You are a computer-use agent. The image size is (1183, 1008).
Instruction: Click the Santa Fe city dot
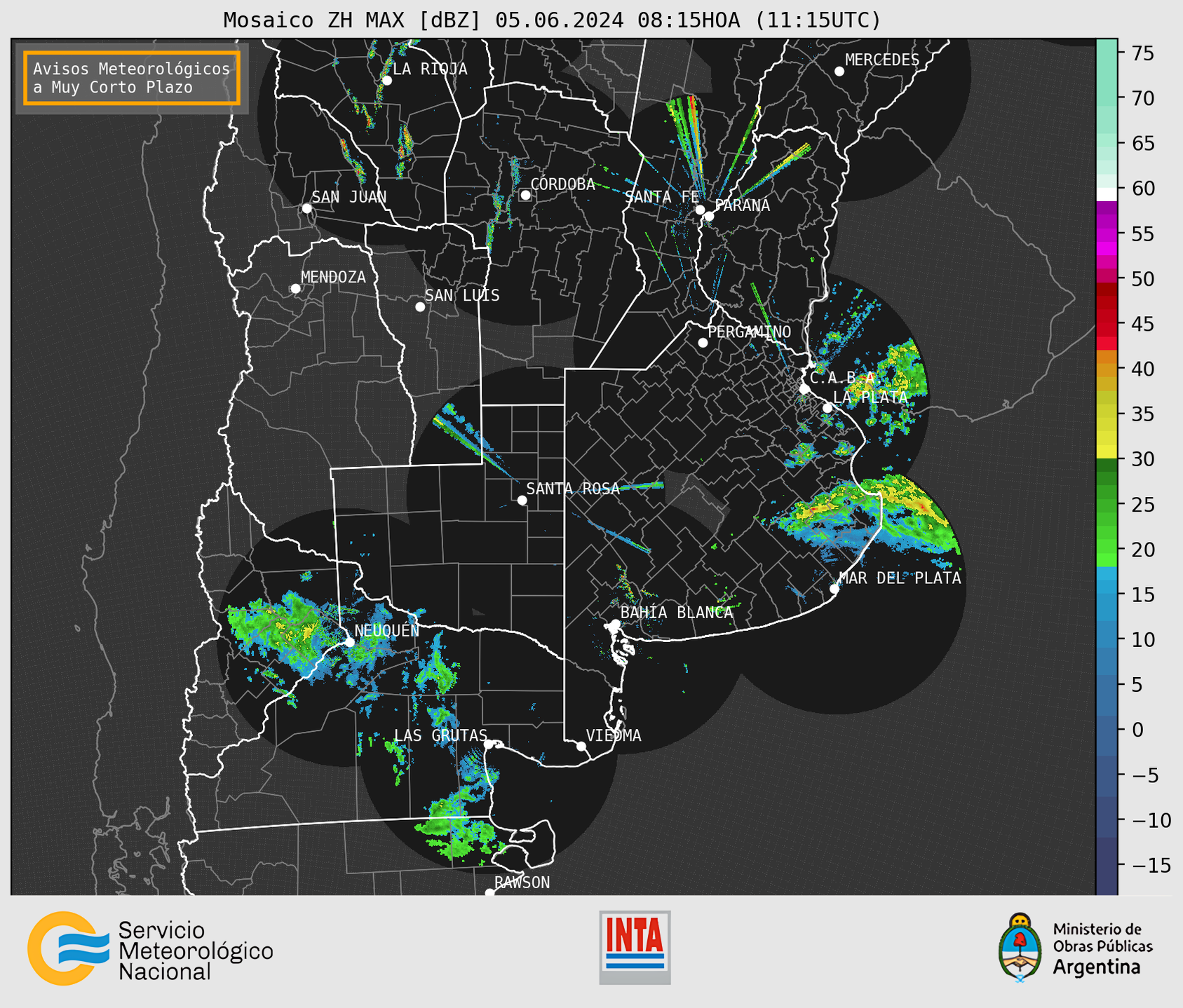(700, 210)
